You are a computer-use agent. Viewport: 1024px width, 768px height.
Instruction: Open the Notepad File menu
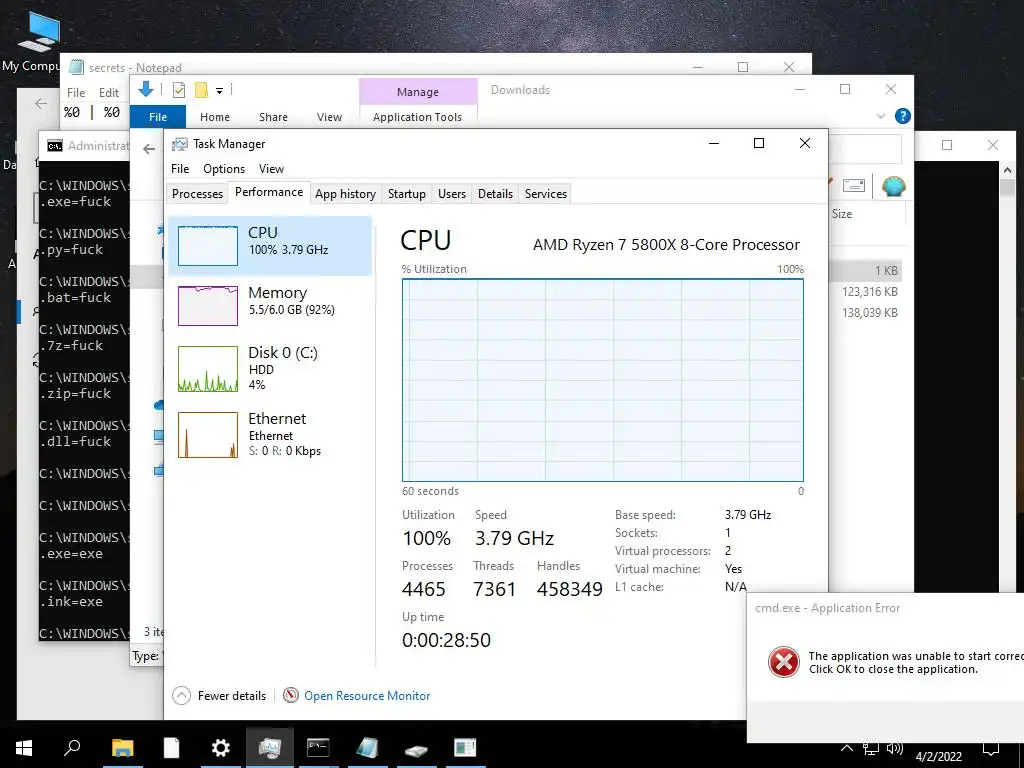pyautogui.click(x=76, y=93)
